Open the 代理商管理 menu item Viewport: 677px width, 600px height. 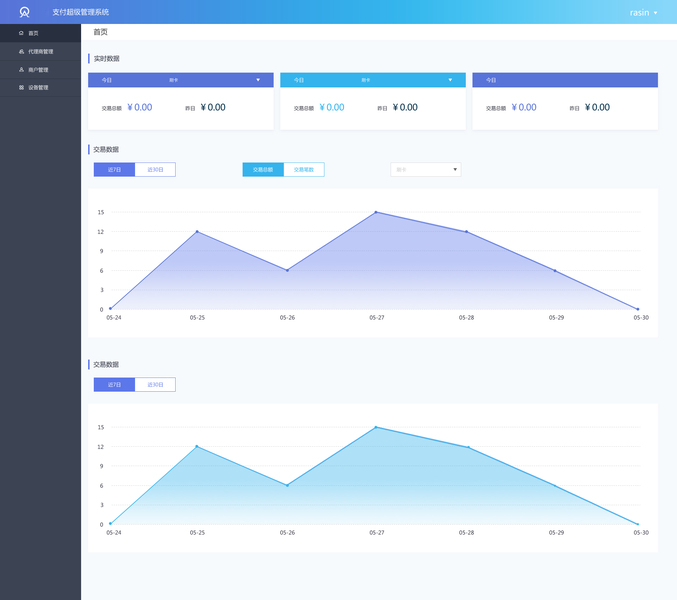pos(40,51)
